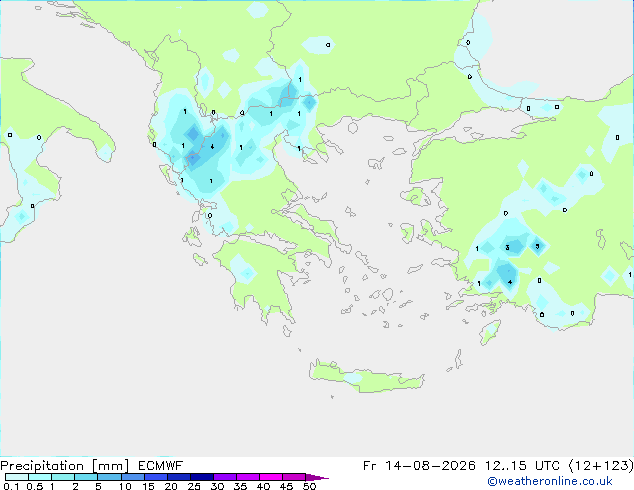Click the 5 to 10 mm legend swatch

109,477
